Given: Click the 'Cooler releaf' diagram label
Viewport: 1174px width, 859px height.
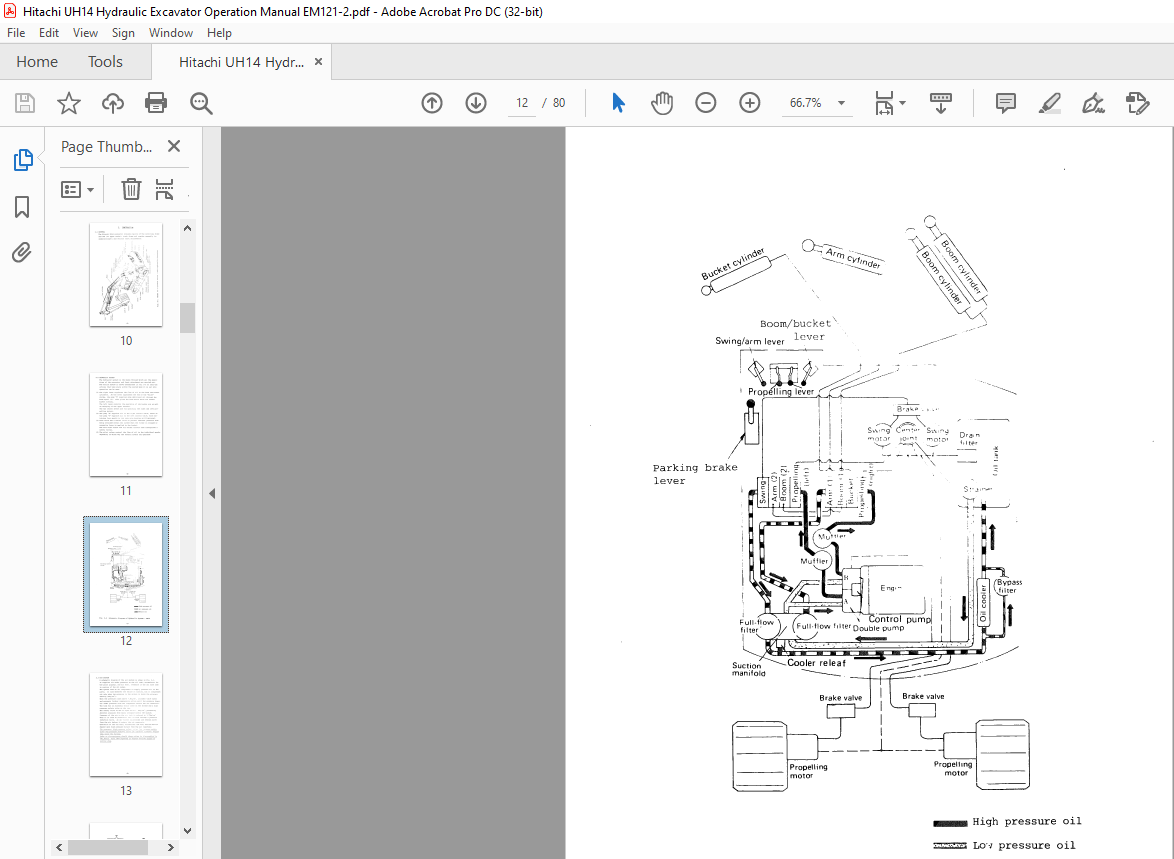Looking at the screenshot, I should [816, 663].
